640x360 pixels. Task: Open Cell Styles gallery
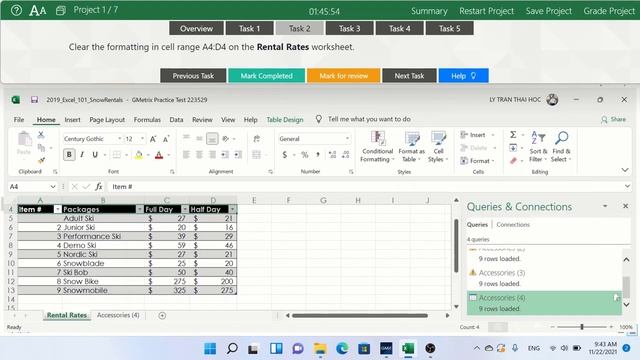click(x=438, y=147)
